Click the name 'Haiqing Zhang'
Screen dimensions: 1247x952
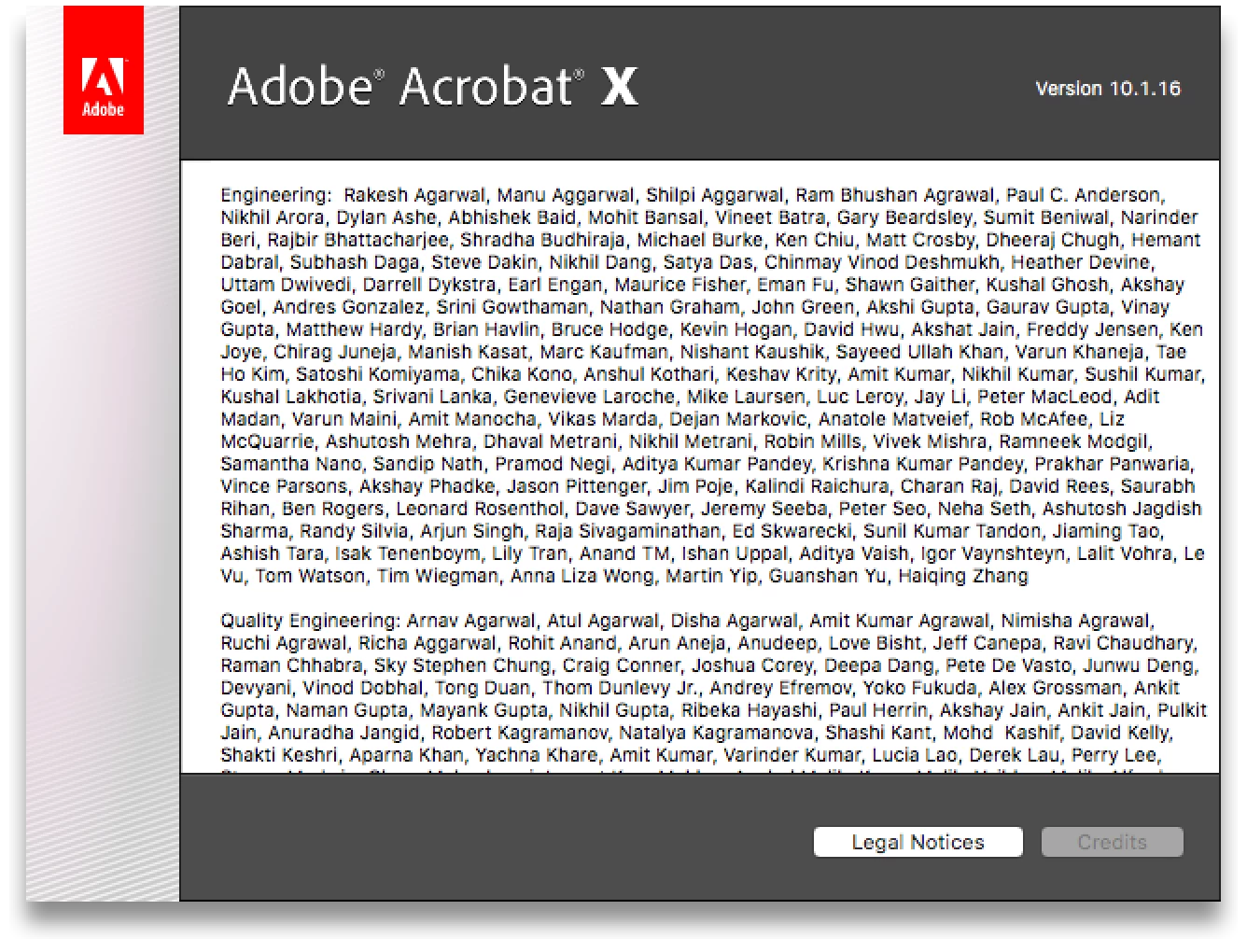pyautogui.click(x=962, y=576)
